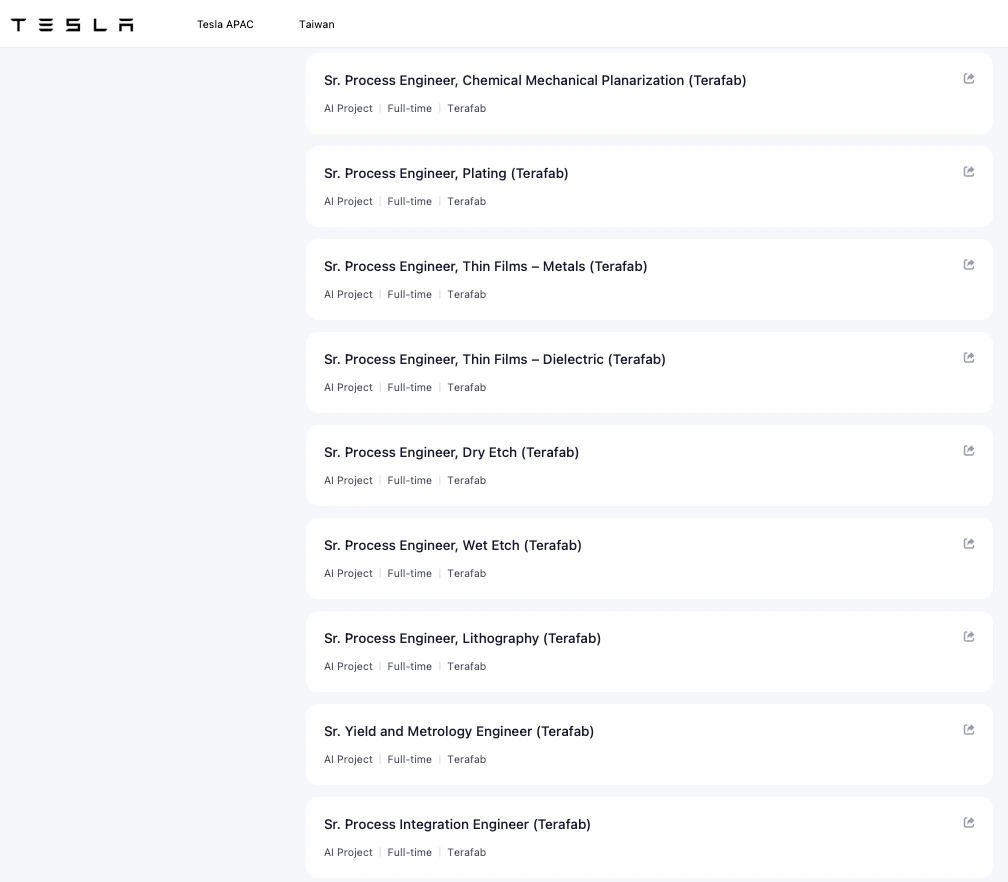Open Sr. Process Integration Engineer listing

pos(457,825)
